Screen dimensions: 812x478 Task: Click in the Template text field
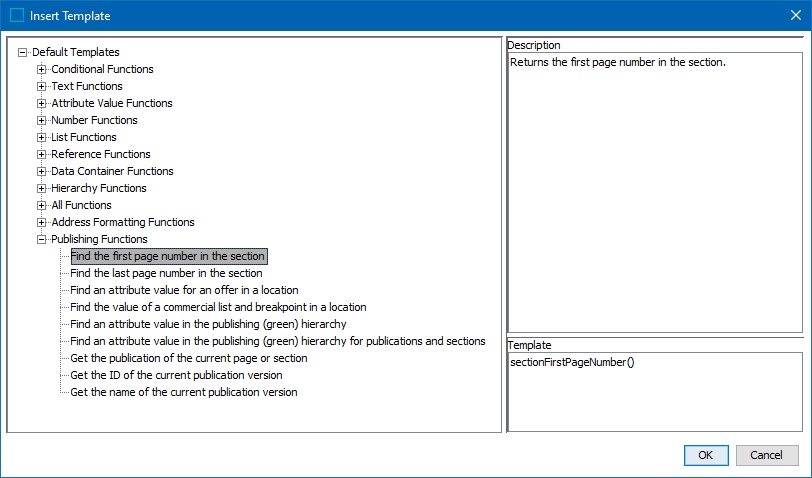(x=655, y=392)
